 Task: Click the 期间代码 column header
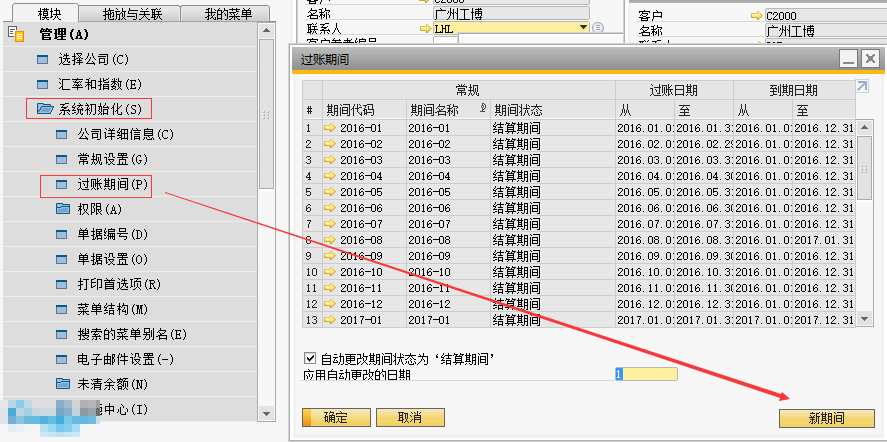pos(364,109)
